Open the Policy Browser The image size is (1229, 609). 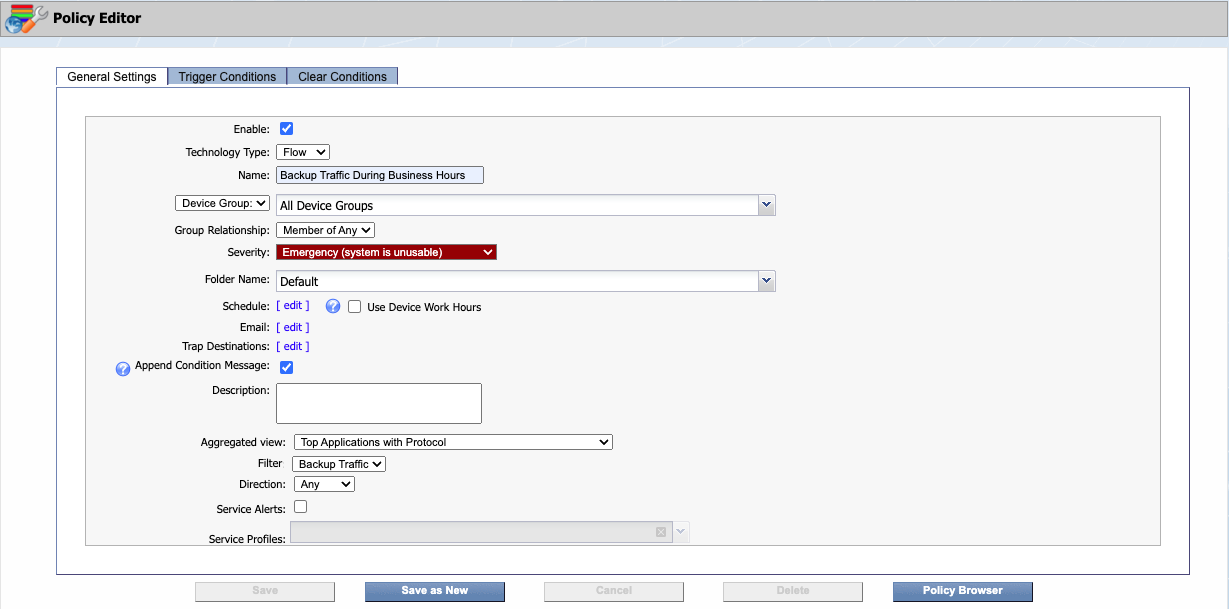coord(963,591)
